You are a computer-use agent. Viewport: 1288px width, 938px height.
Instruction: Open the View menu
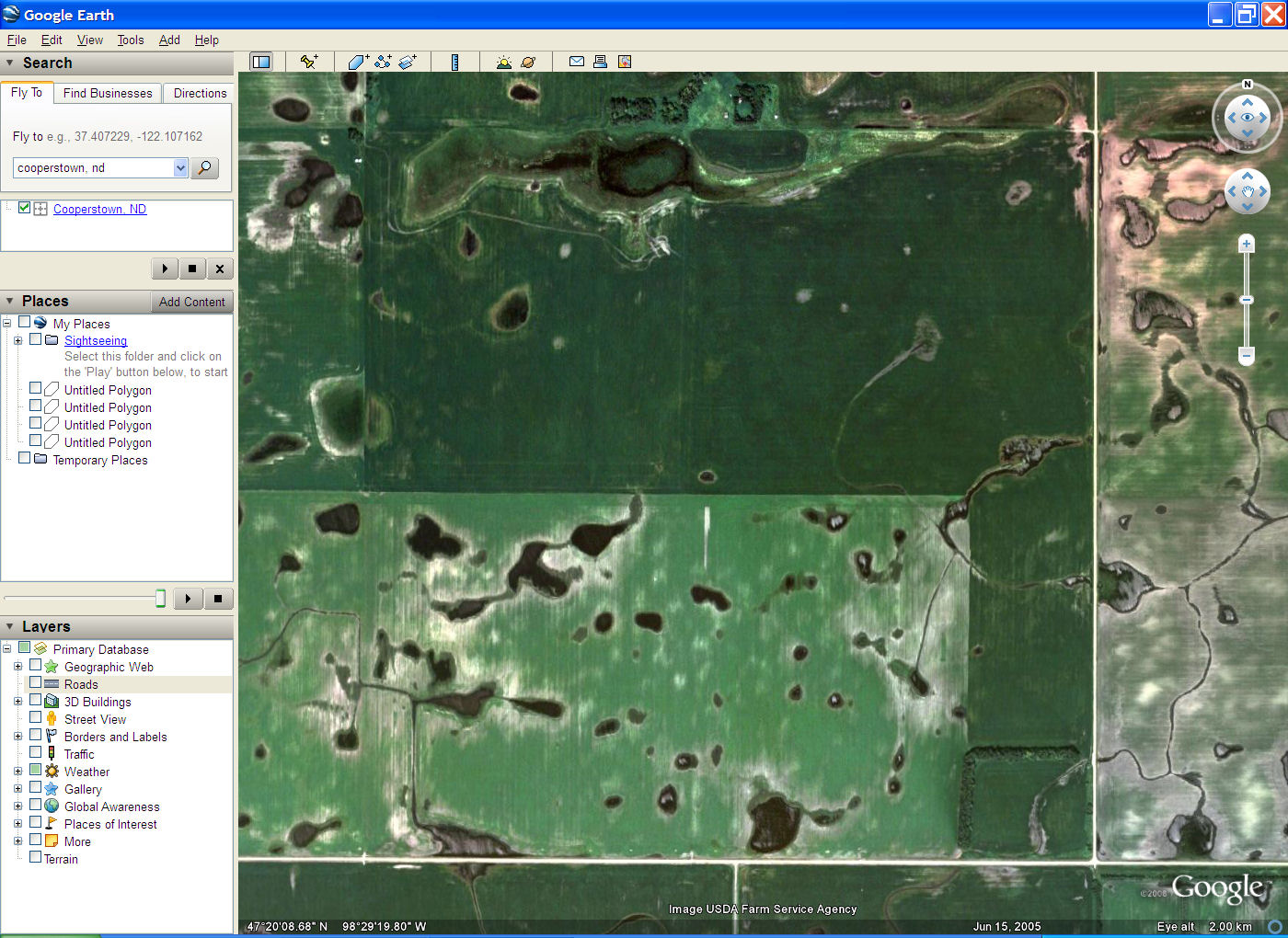coord(90,40)
